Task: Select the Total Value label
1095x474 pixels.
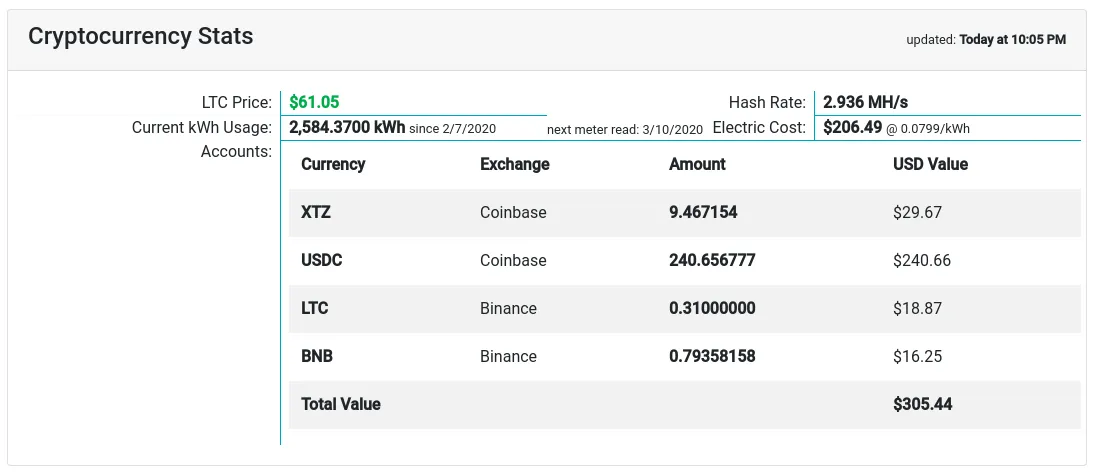Action: [341, 404]
